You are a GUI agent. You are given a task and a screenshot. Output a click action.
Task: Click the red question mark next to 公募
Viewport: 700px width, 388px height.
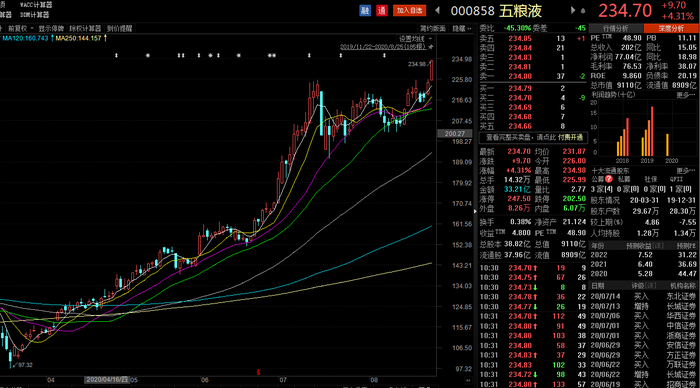608,179
